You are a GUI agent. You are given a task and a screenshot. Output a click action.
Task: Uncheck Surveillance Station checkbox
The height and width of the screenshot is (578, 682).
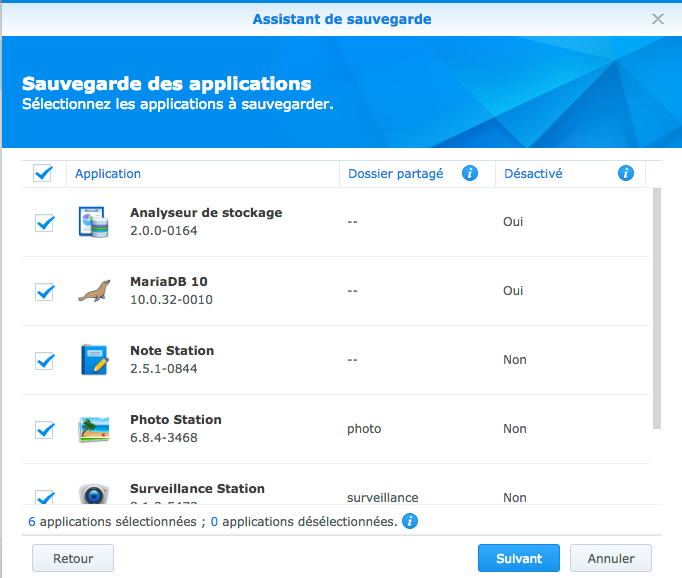click(x=44, y=497)
